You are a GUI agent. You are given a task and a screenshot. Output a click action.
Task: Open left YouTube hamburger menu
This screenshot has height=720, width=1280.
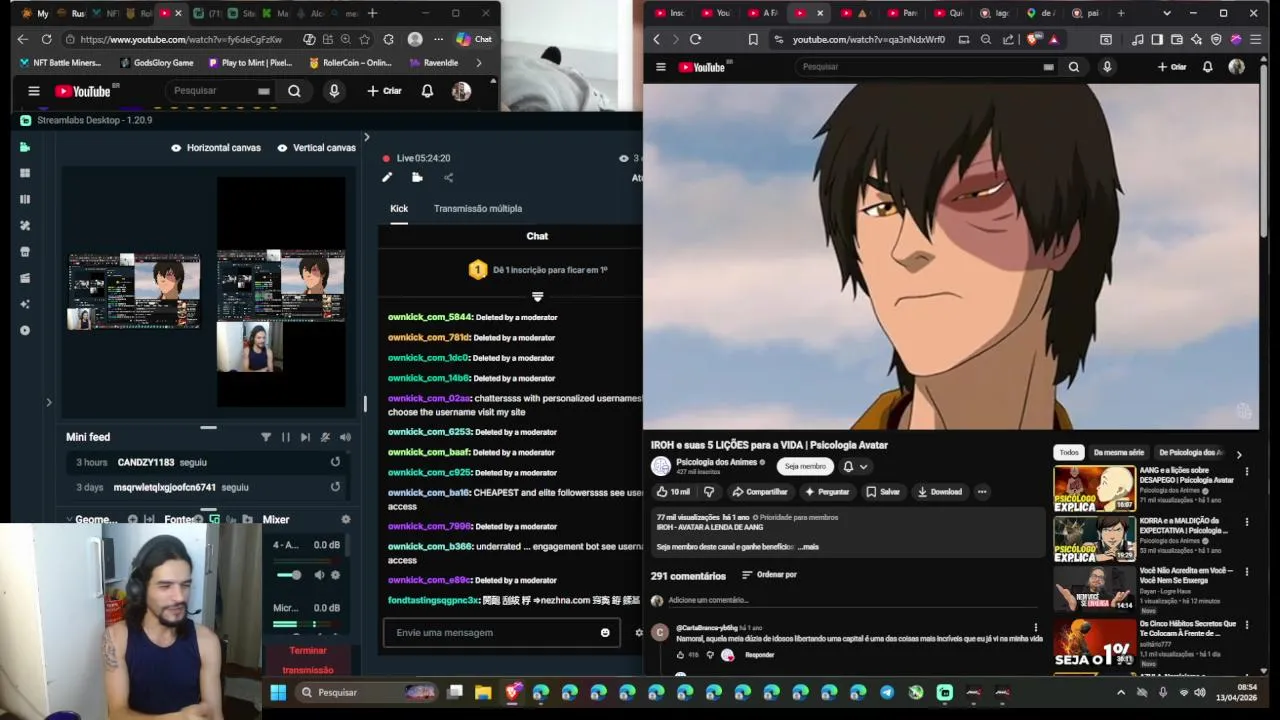click(x=34, y=91)
